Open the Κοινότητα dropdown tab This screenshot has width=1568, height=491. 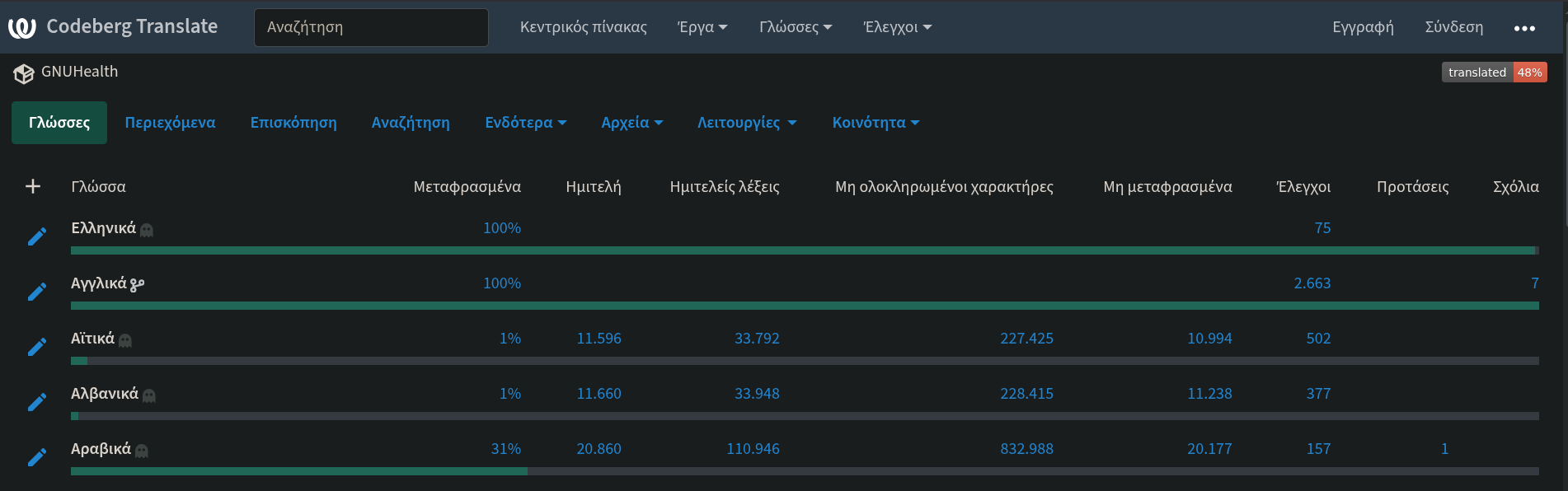pyautogui.click(x=875, y=123)
